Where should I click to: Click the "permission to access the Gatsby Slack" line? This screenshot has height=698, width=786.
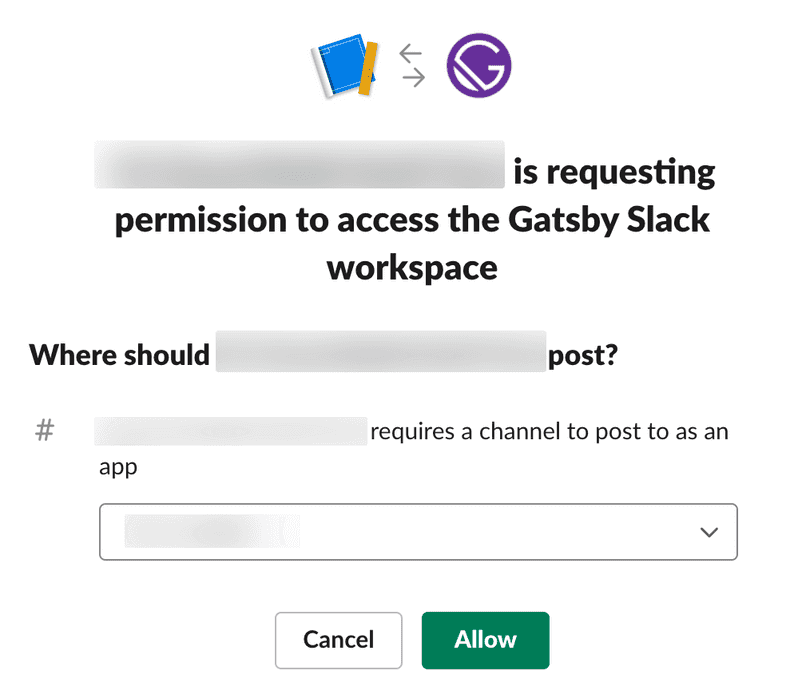[412, 219]
